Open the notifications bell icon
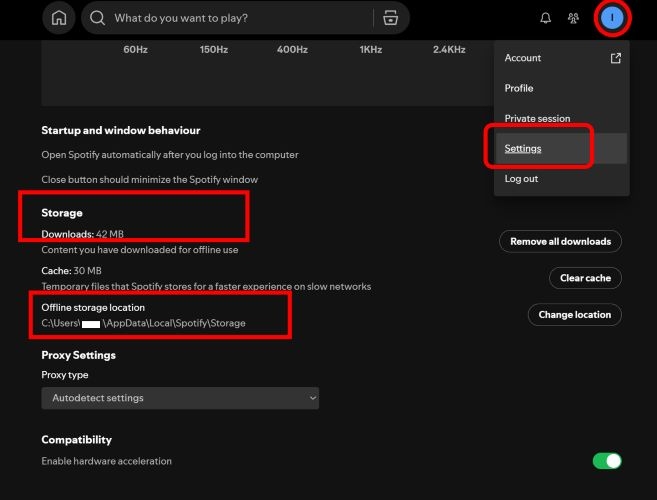 [x=545, y=18]
